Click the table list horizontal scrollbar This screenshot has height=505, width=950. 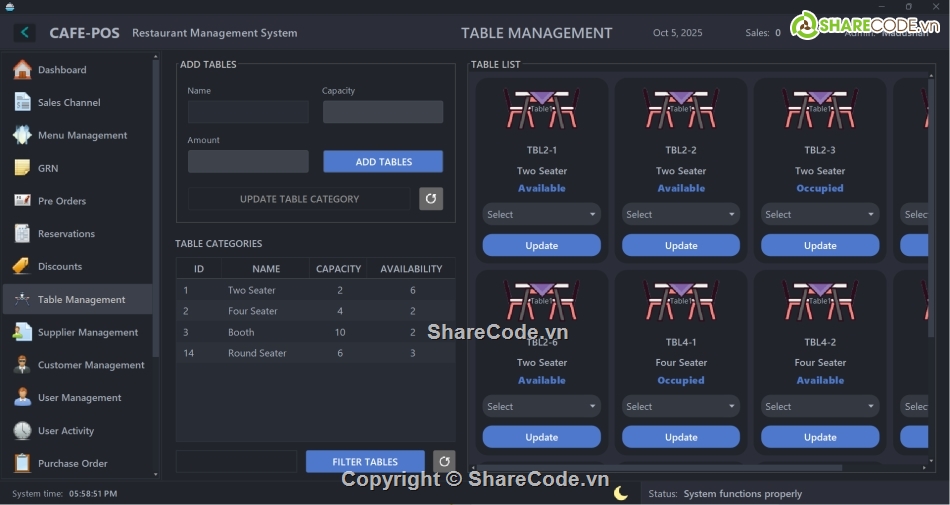(x=660, y=467)
